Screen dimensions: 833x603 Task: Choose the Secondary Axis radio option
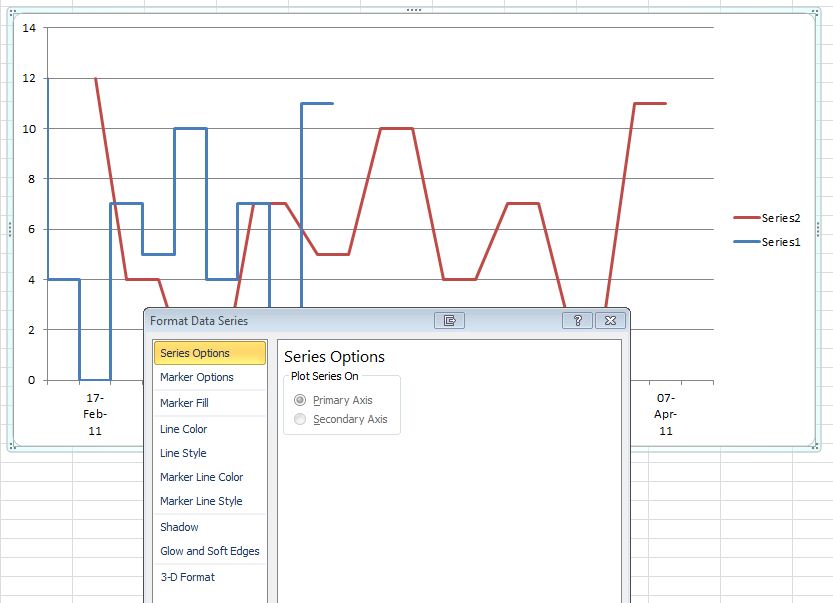[300, 420]
